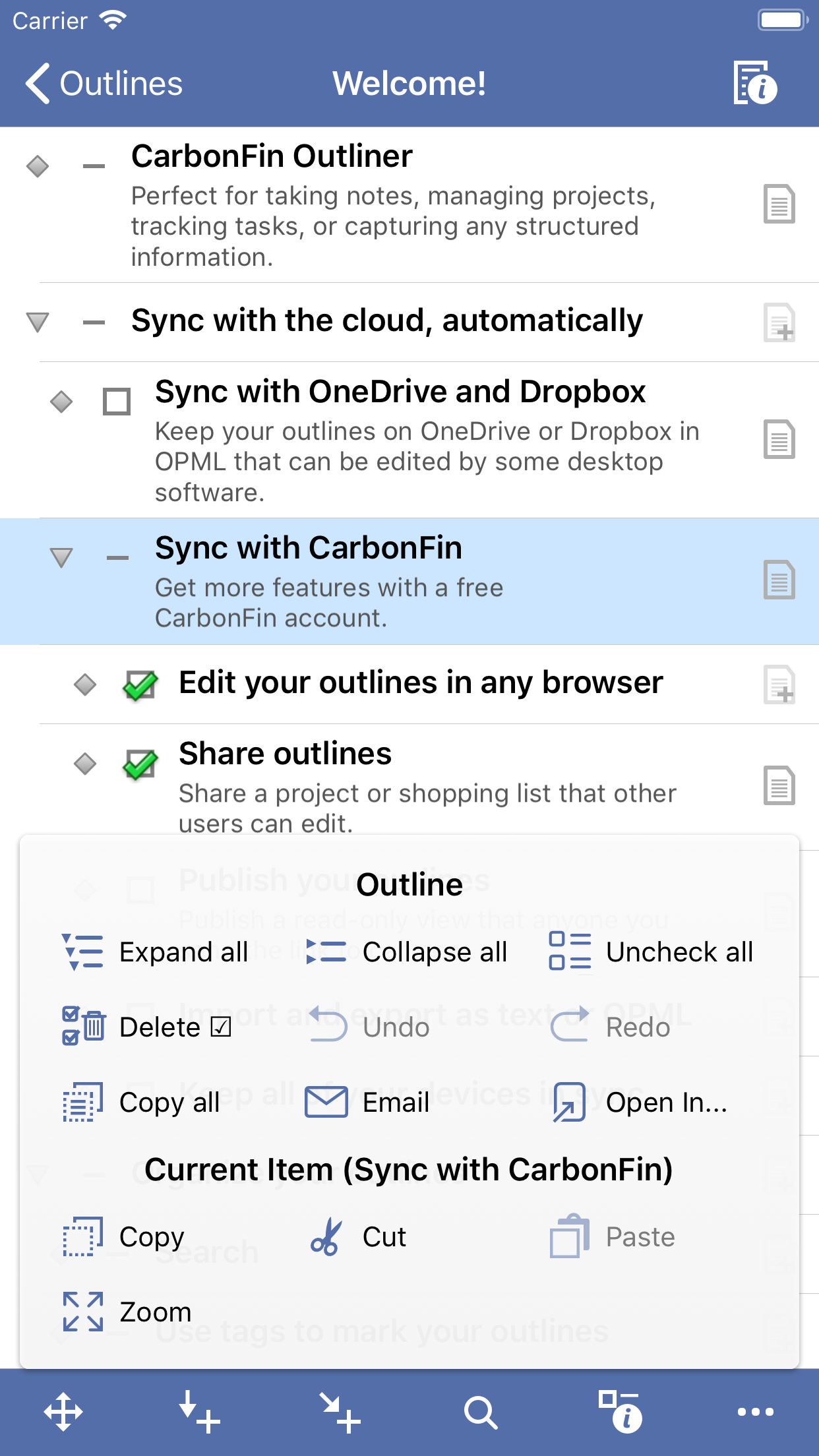This screenshot has width=819, height=1456.
Task: Open item info icon in bottom toolbar
Action: pyautogui.click(x=620, y=1412)
